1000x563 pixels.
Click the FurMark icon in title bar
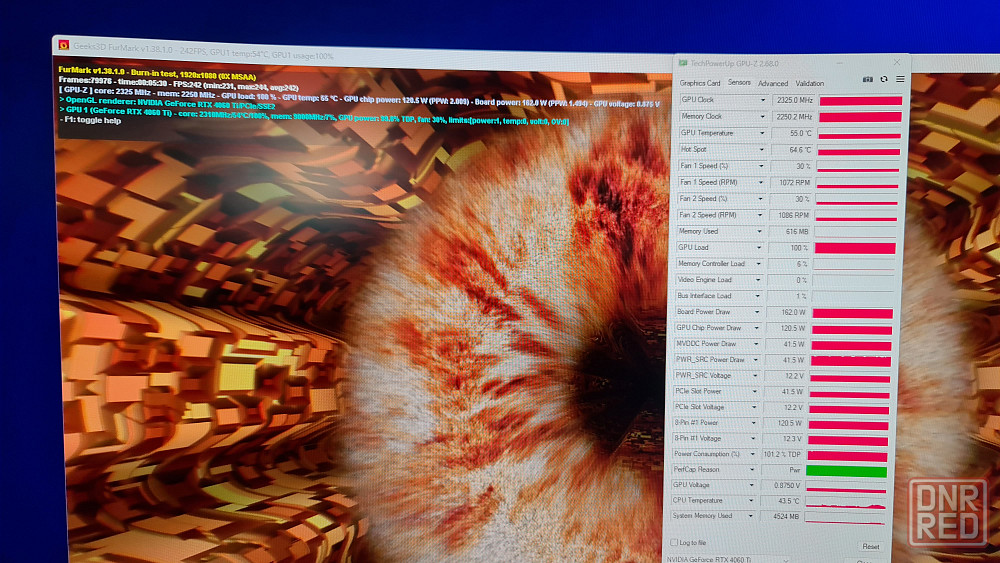pyautogui.click(x=64, y=45)
